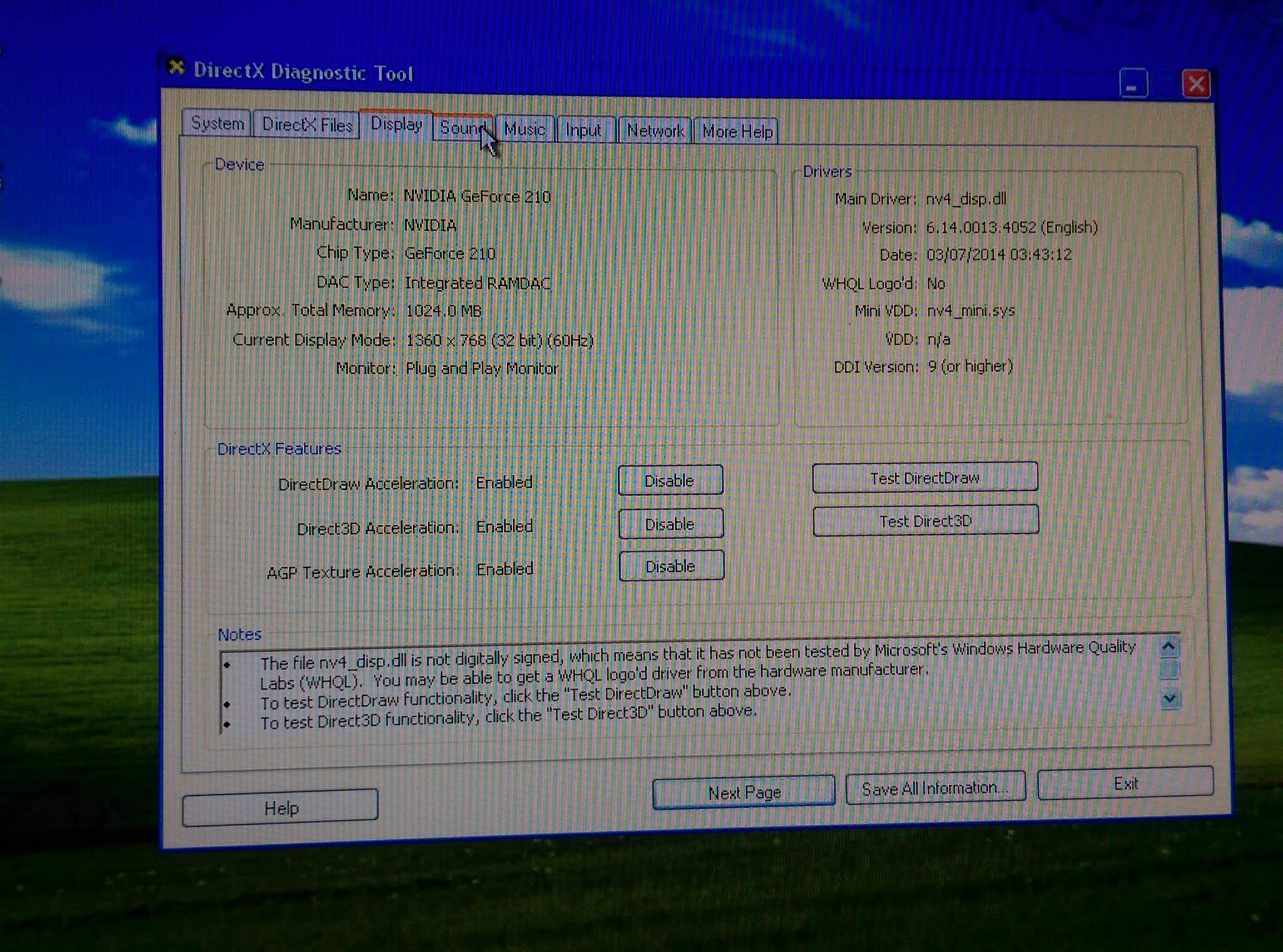
Task: Disable AGP Texture Acceleration
Action: coord(671,567)
